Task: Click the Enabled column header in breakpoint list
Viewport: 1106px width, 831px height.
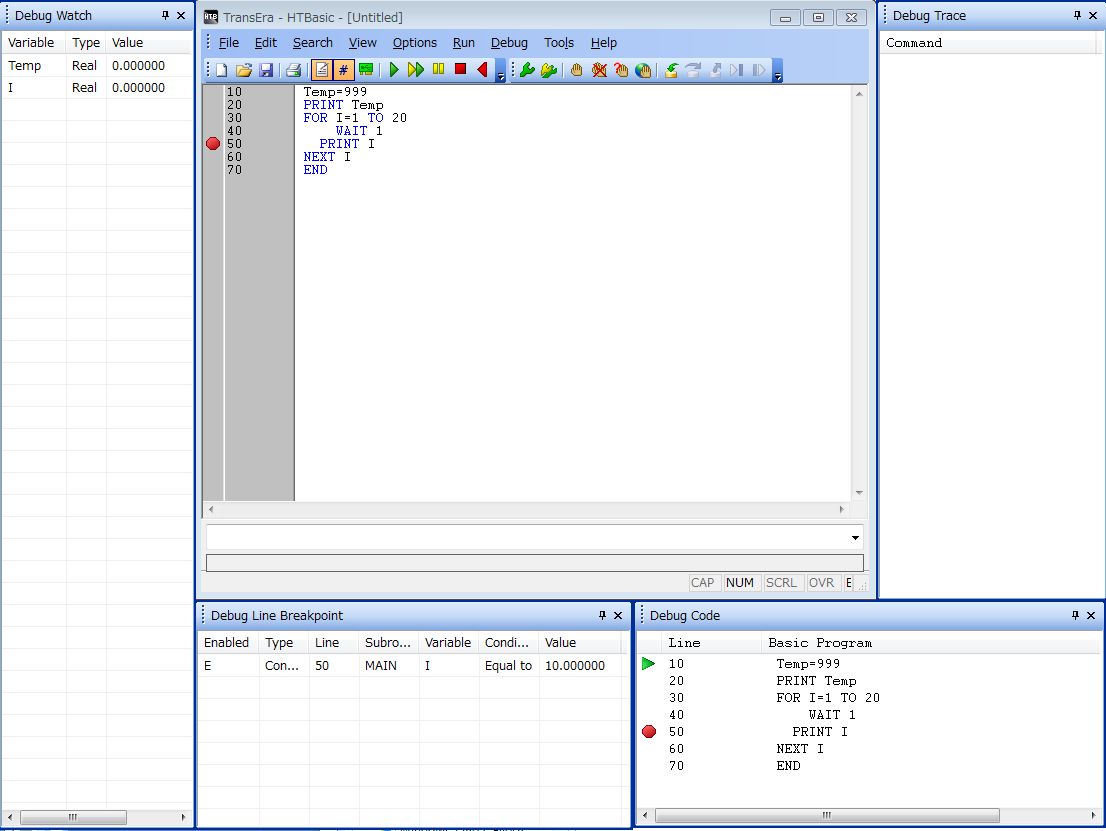Action: (x=228, y=643)
